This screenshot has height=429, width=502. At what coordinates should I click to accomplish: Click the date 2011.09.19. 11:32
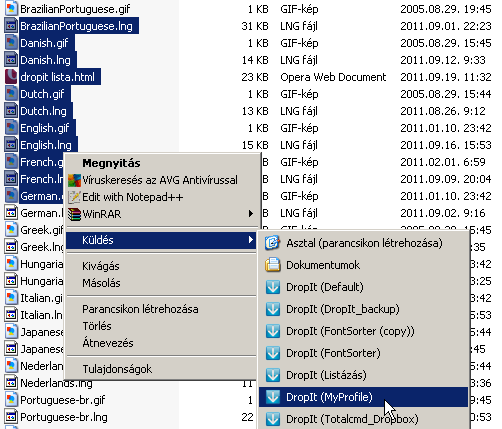[x=446, y=77]
